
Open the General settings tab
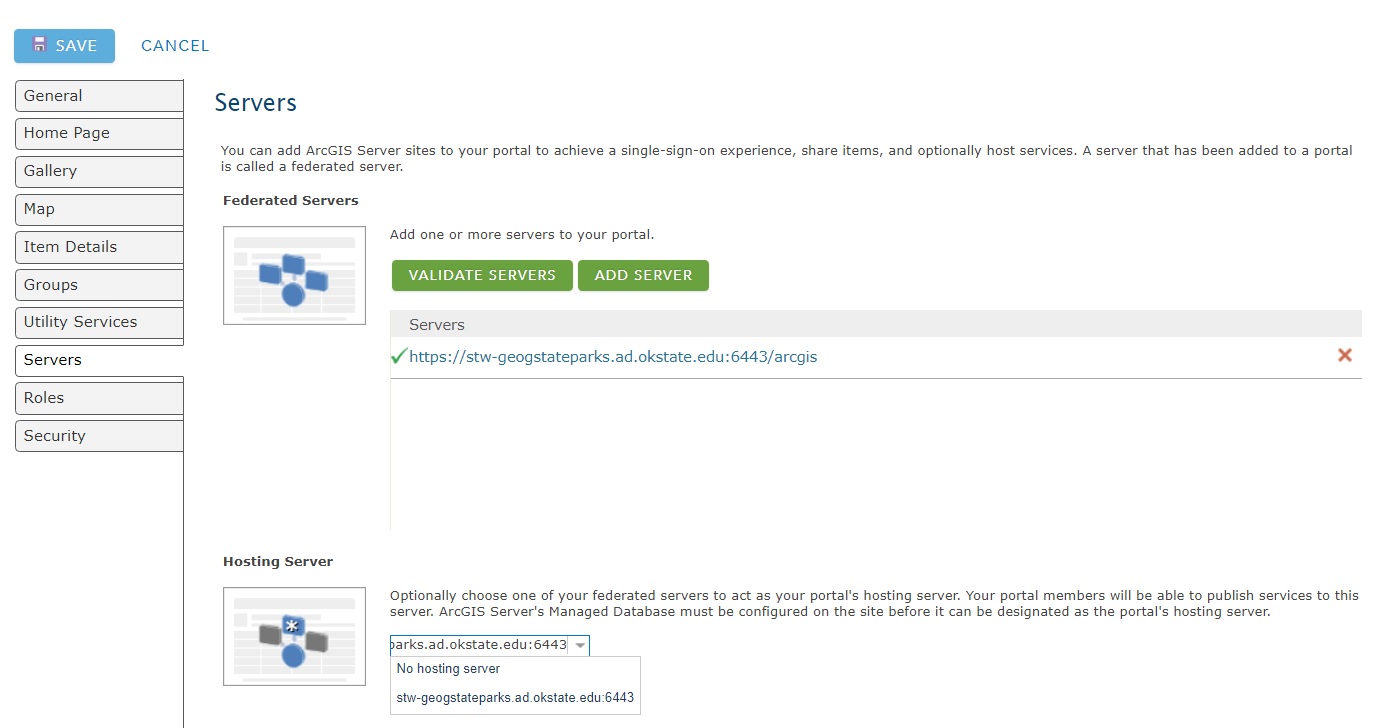coord(99,96)
